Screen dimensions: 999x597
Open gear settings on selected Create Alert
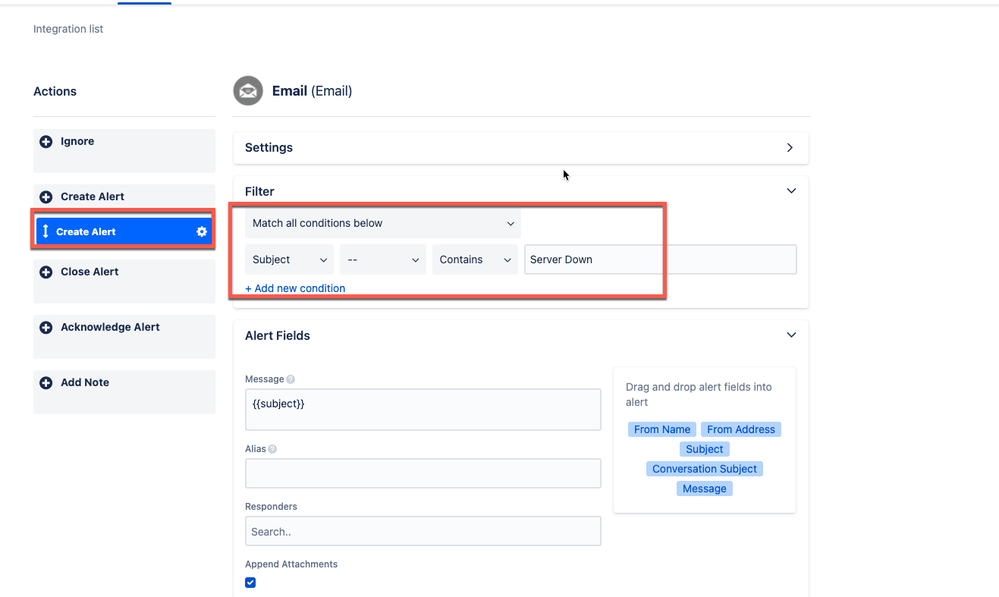(x=202, y=232)
